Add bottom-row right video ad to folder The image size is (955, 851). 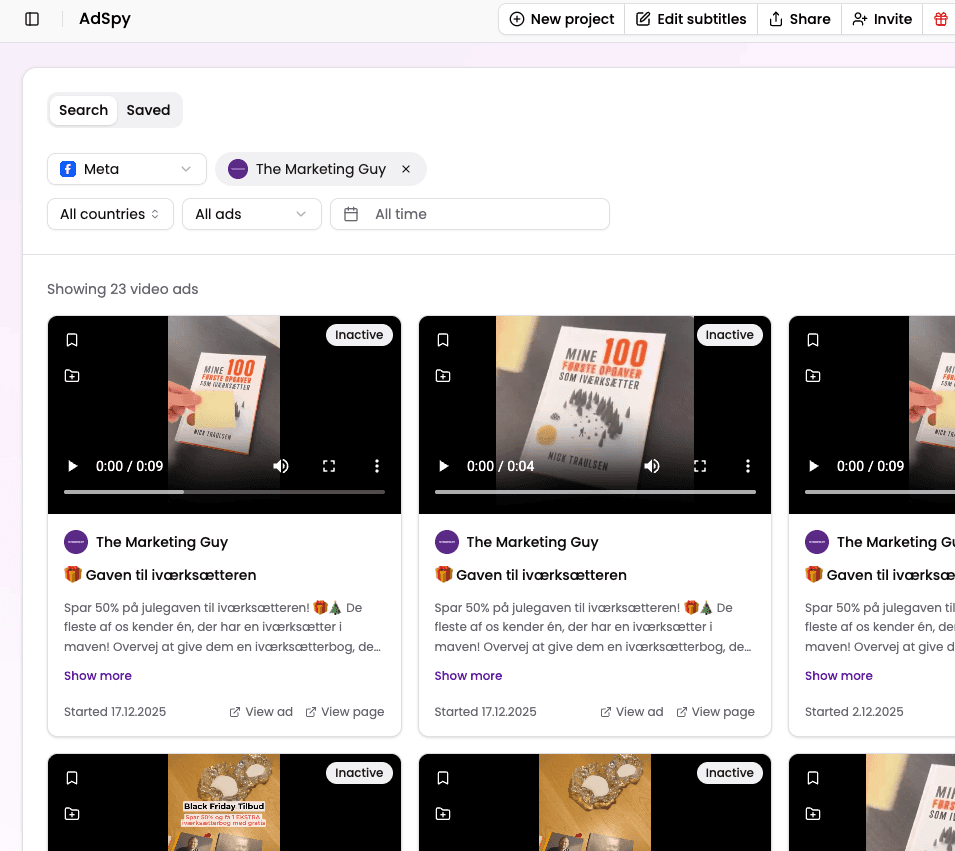click(x=813, y=814)
